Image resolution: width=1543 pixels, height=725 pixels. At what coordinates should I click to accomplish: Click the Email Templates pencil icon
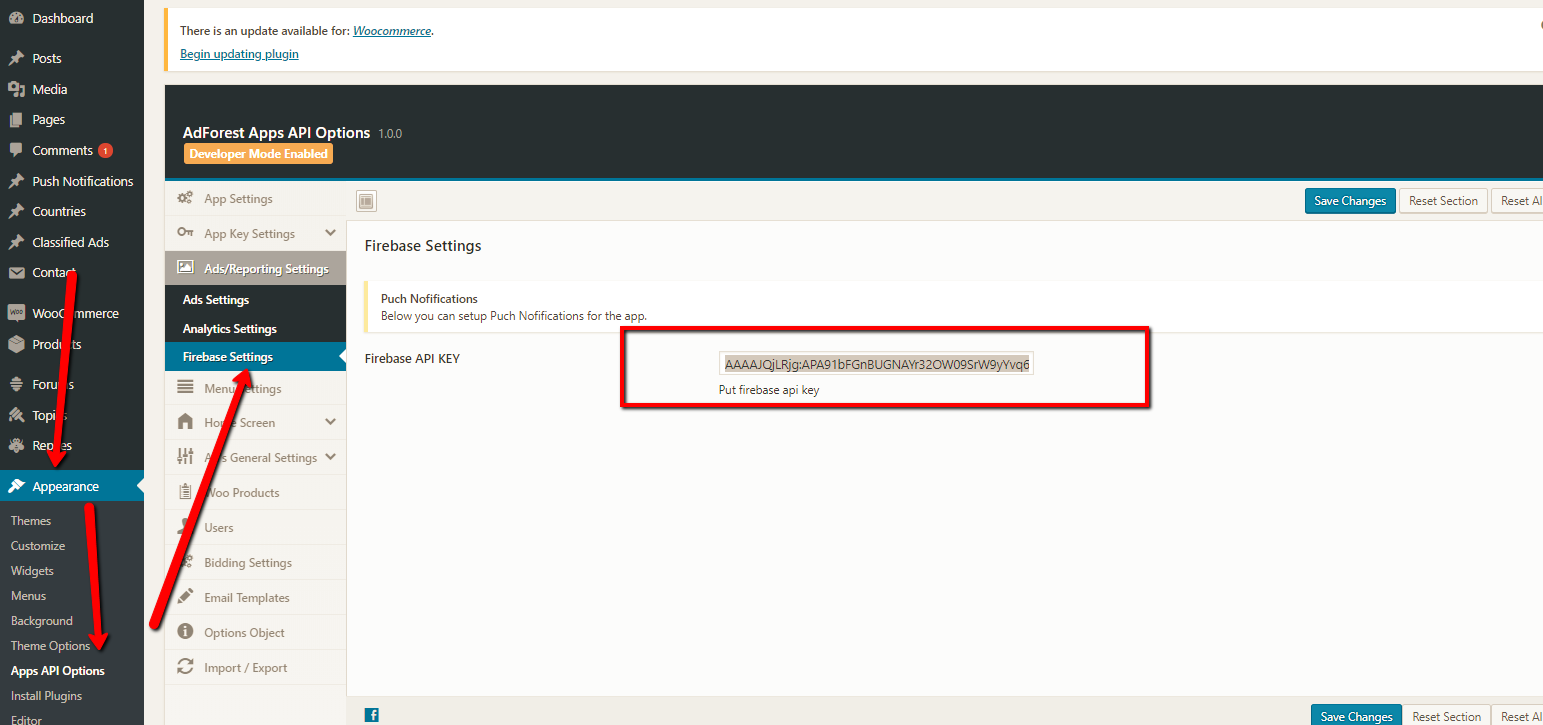tap(185, 597)
